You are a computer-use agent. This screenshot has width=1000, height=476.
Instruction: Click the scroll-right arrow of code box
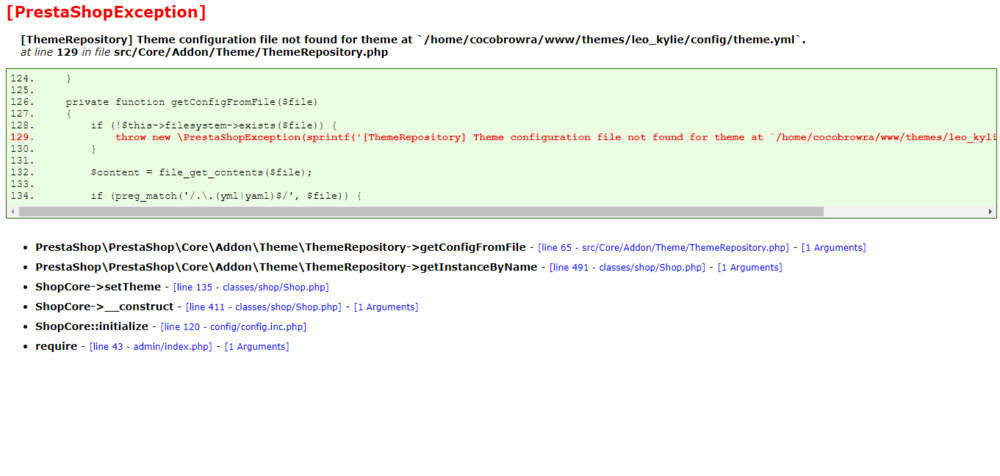(x=990, y=211)
